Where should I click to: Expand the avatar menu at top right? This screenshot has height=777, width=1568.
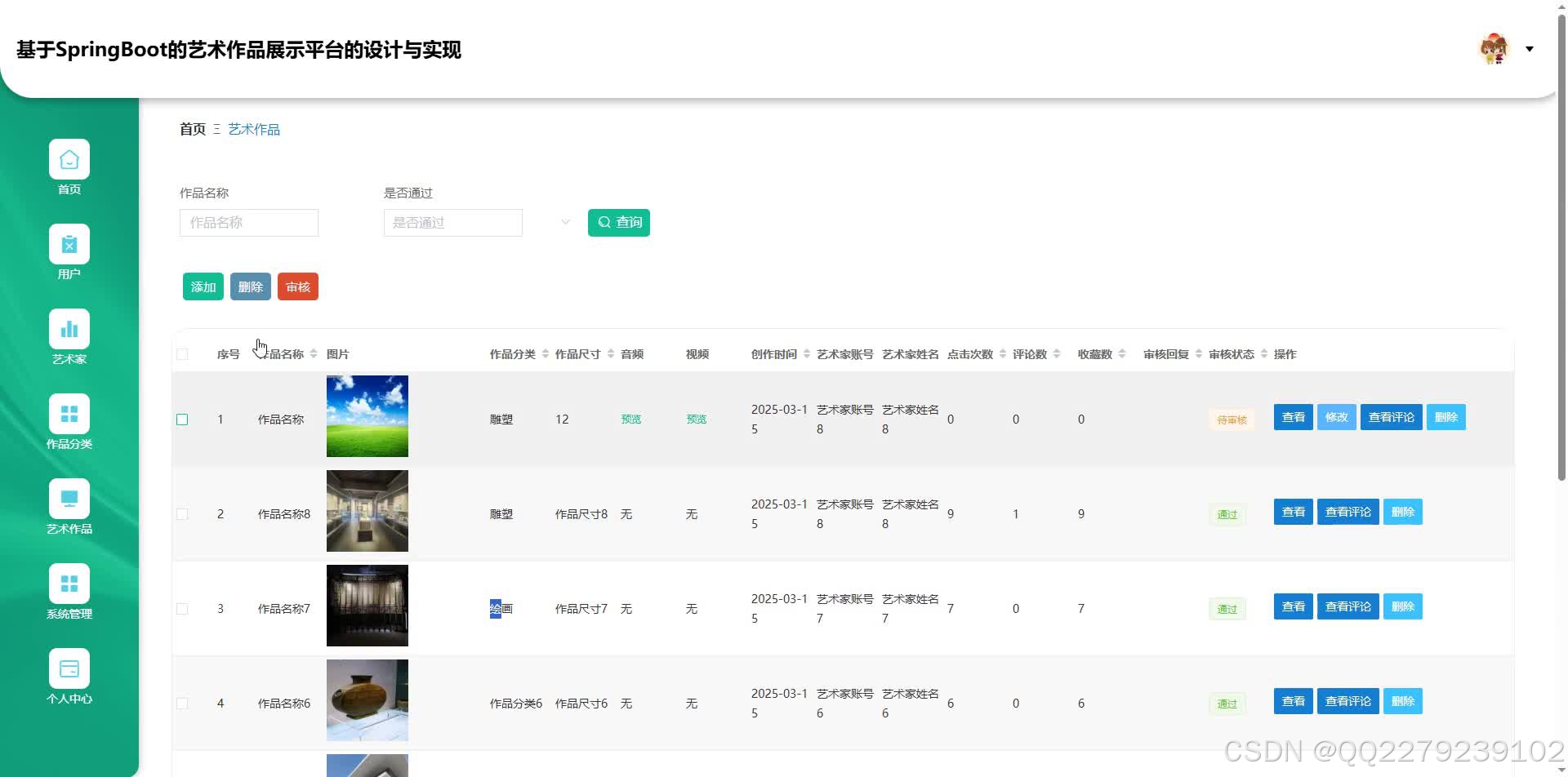[1530, 49]
